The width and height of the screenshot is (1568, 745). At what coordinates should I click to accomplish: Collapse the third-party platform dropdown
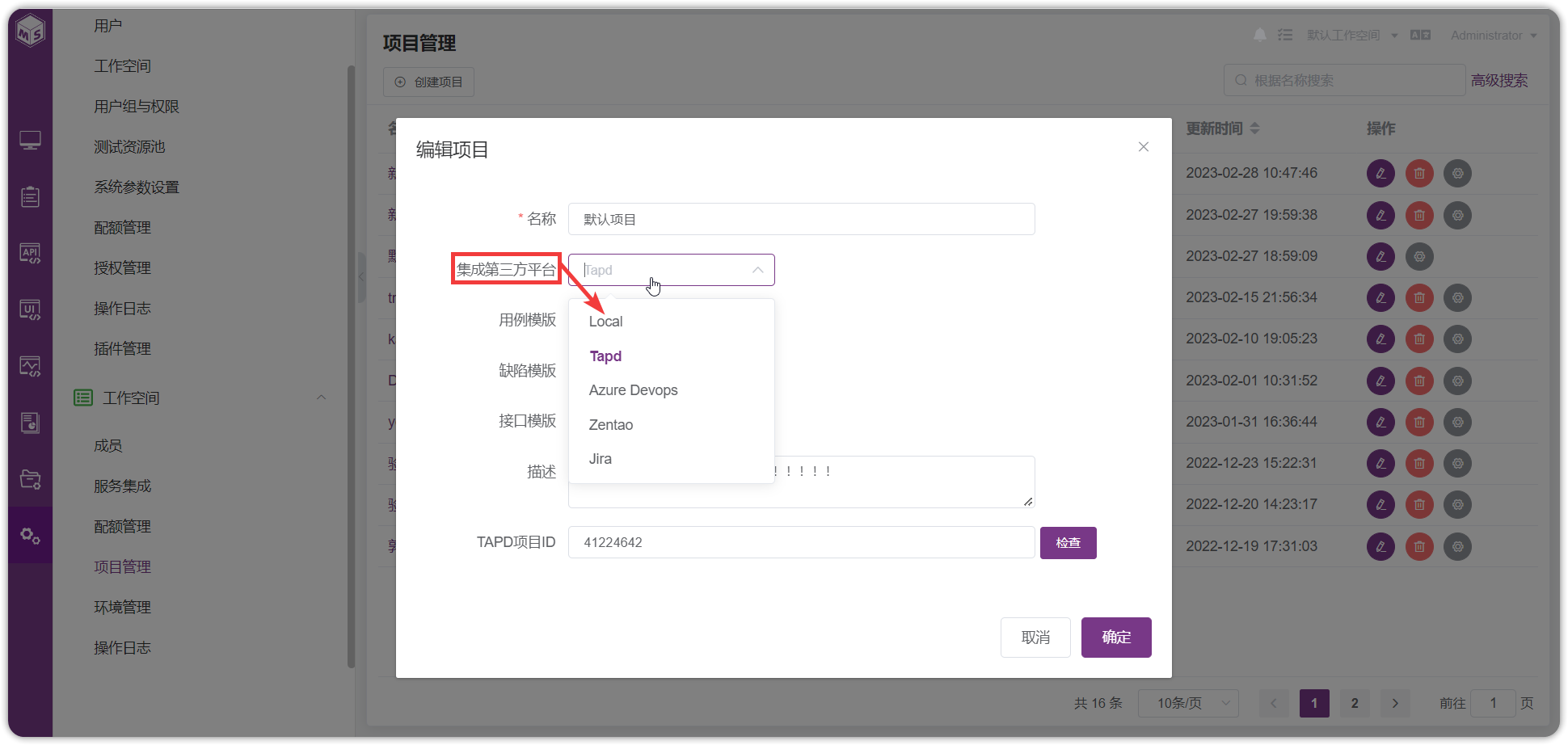(x=757, y=270)
